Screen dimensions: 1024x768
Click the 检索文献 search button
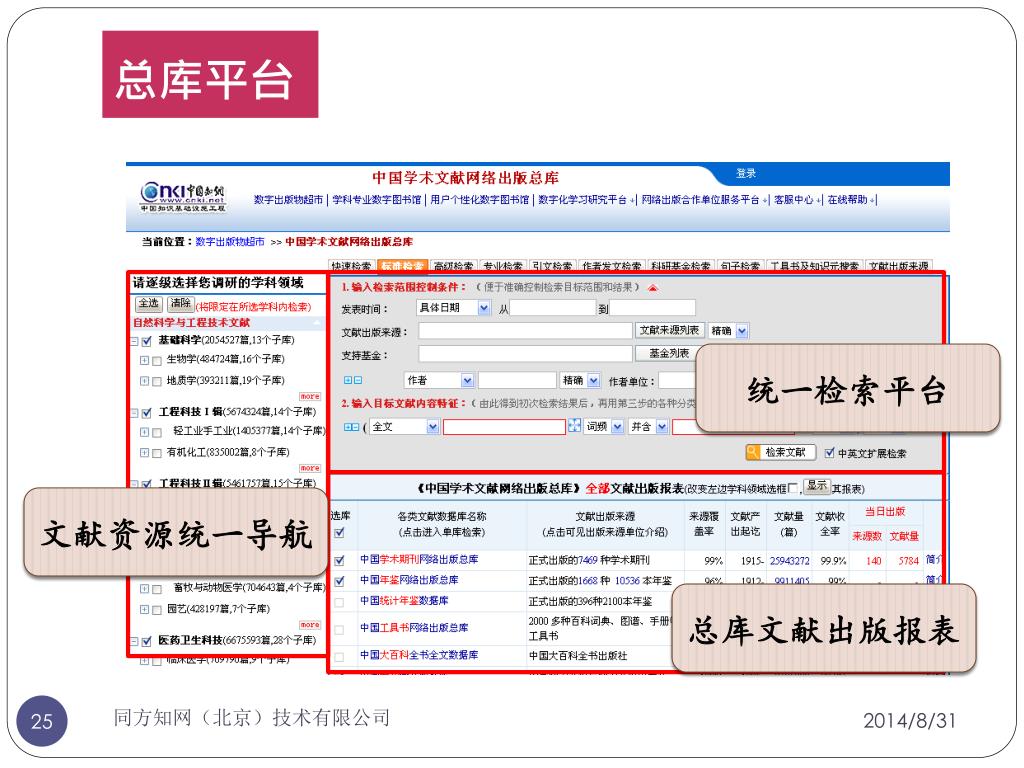780,452
